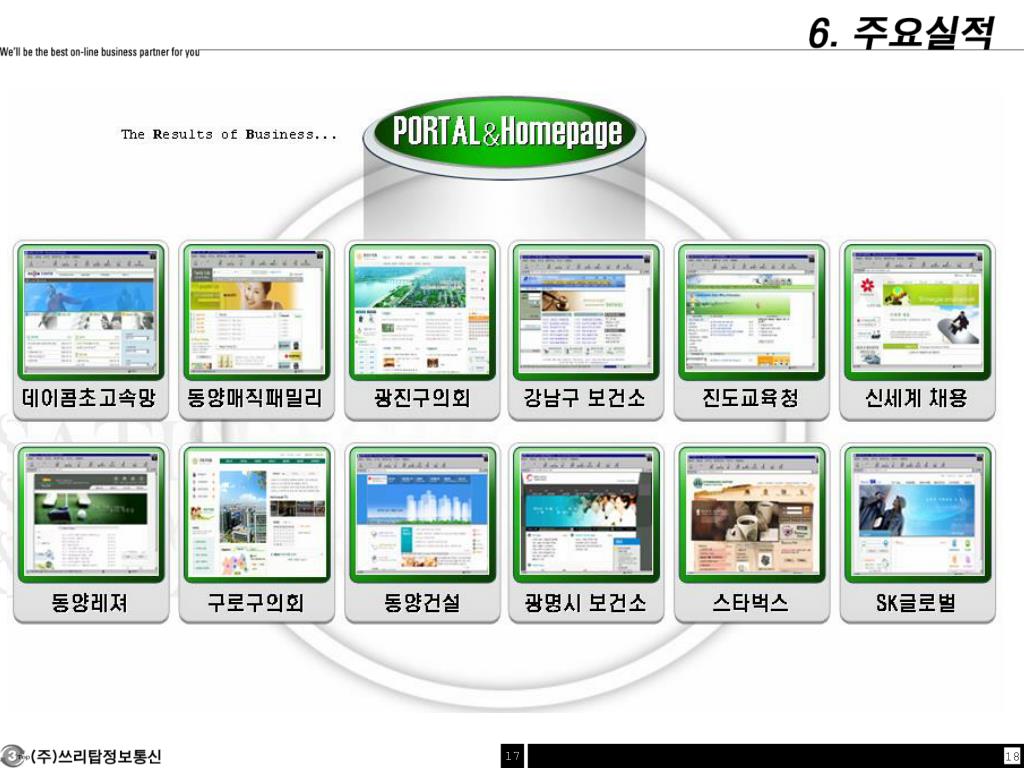Screen dimensions: 1024x768
Task: Click the 3Top logo icon in footer
Action: click(14, 756)
